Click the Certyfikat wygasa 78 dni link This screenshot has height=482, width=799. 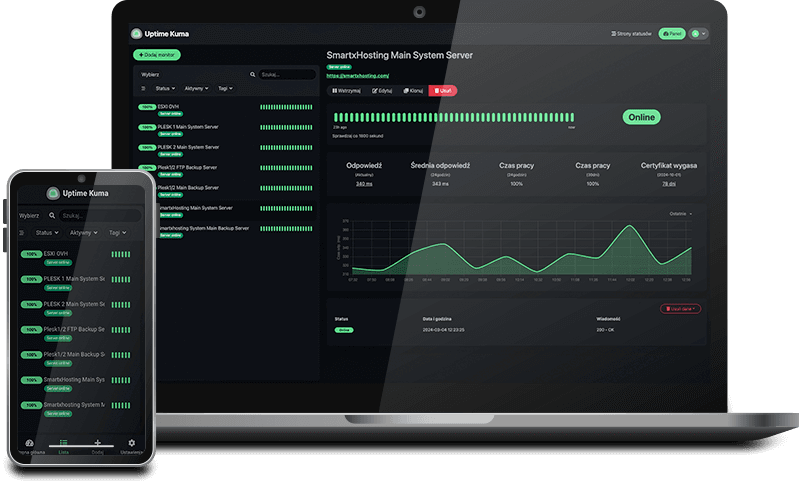[x=669, y=184]
